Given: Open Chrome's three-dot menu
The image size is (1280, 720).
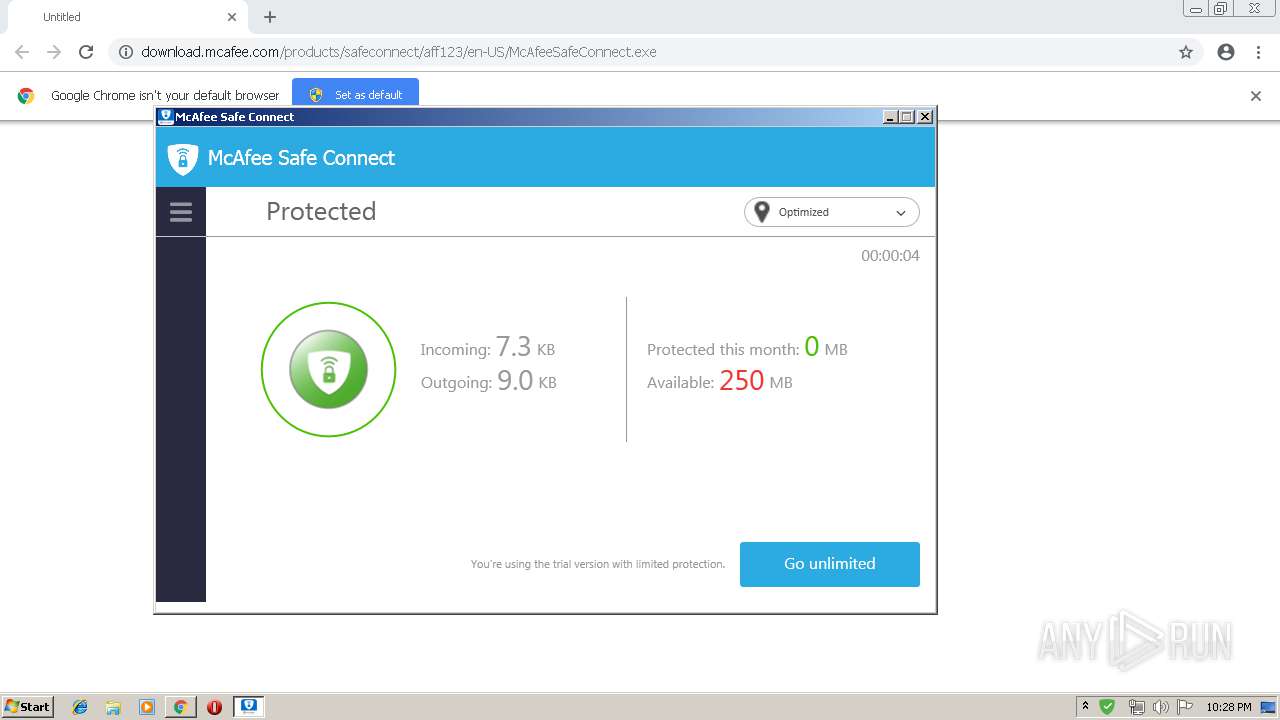Looking at the screenshot, I should click(1258, 52).
